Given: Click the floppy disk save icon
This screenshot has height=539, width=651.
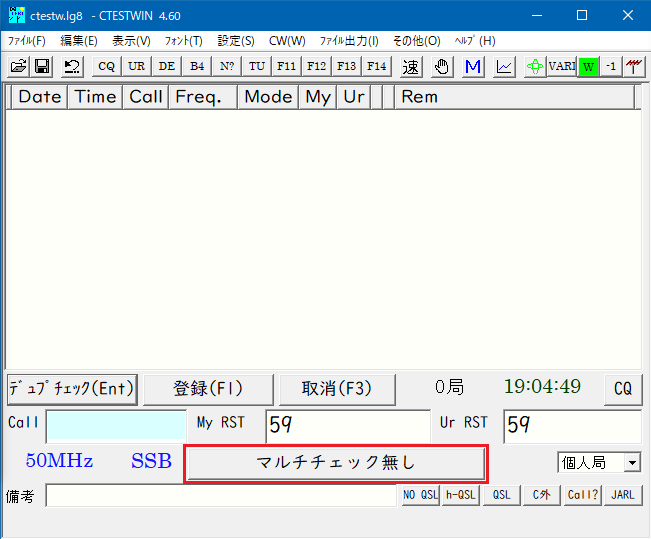Looking at the screenshot, I should pos(42,66).
